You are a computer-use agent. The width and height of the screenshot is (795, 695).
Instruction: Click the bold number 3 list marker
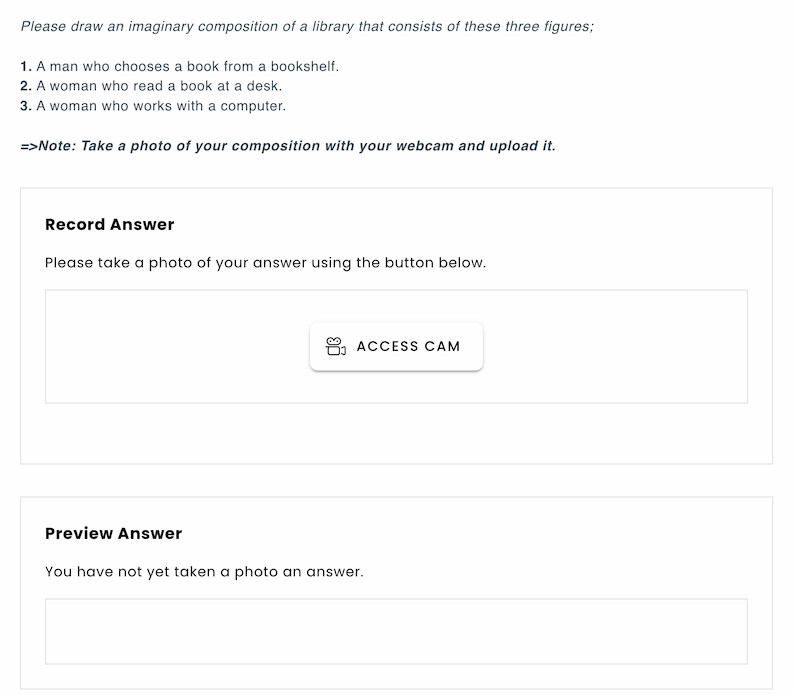(x=25, y=106)
